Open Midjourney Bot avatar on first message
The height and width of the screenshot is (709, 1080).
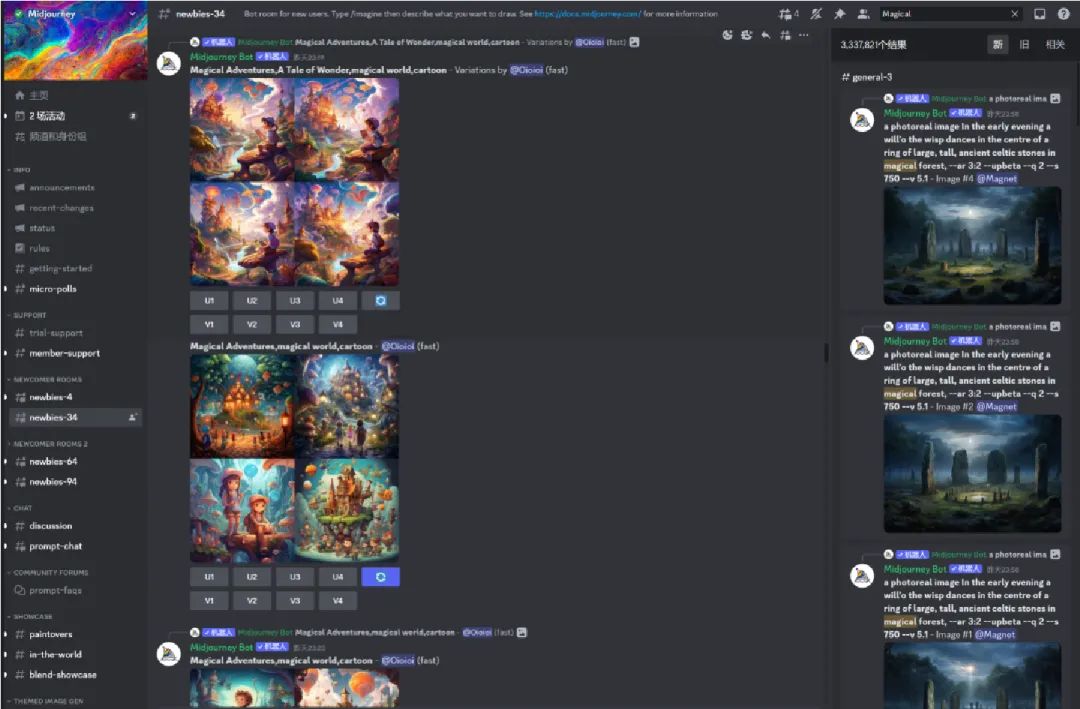tap(169, 63)
